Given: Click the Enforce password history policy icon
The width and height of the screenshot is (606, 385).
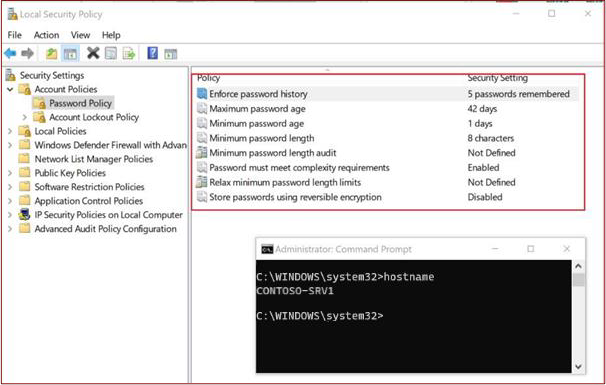Looking at the screenshot, I should [202, 94].
